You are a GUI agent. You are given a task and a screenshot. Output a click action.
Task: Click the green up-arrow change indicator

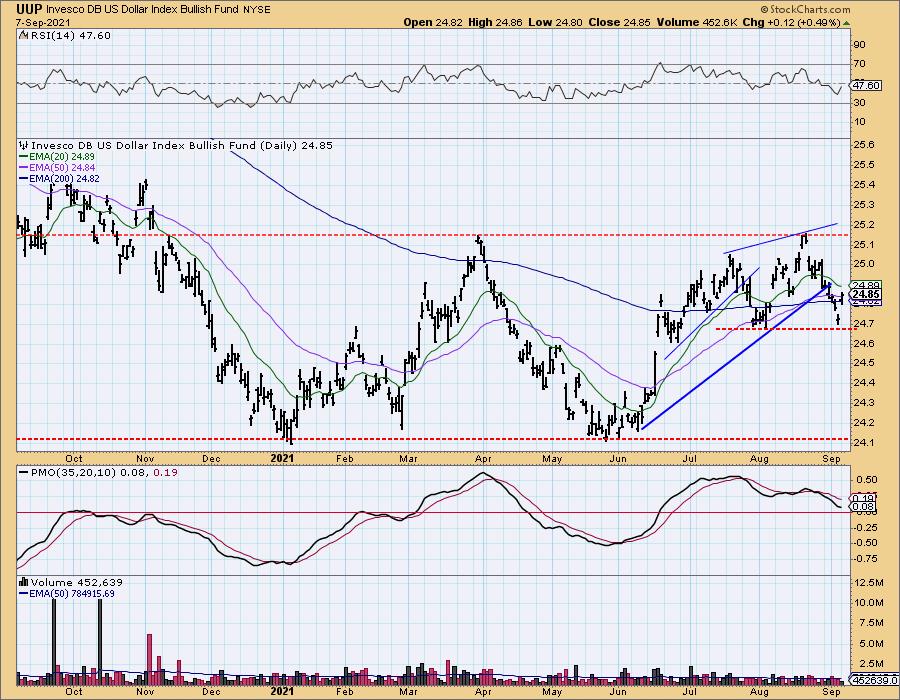pyautogui.click(x=846, y=23)
